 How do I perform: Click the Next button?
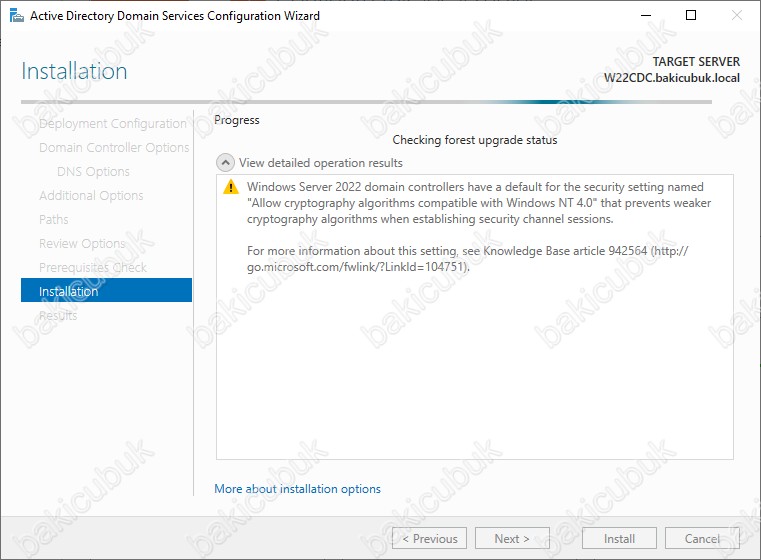[512, 539]
